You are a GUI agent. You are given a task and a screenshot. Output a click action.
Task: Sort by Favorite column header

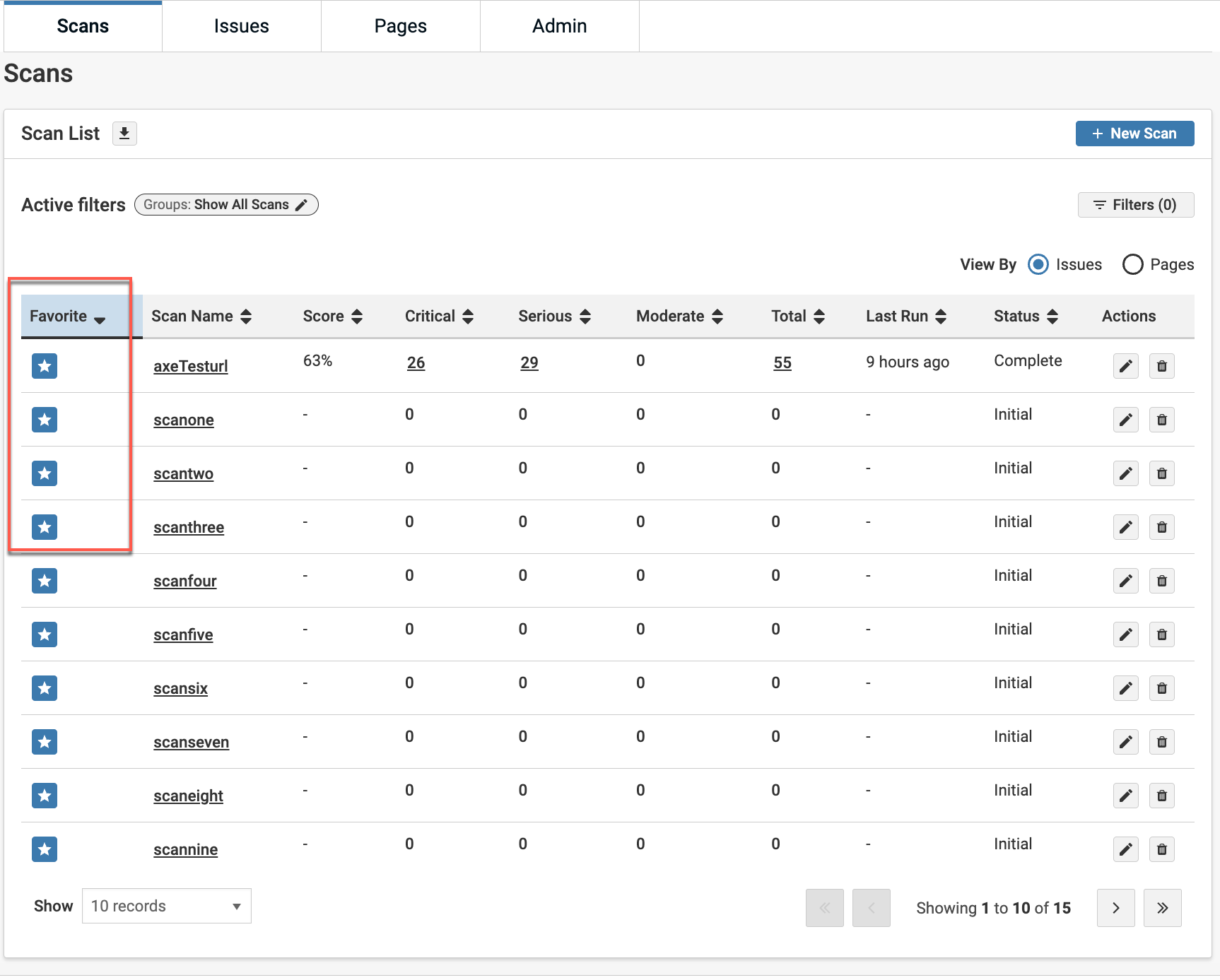pyautogui.click(x=67, y=317)
